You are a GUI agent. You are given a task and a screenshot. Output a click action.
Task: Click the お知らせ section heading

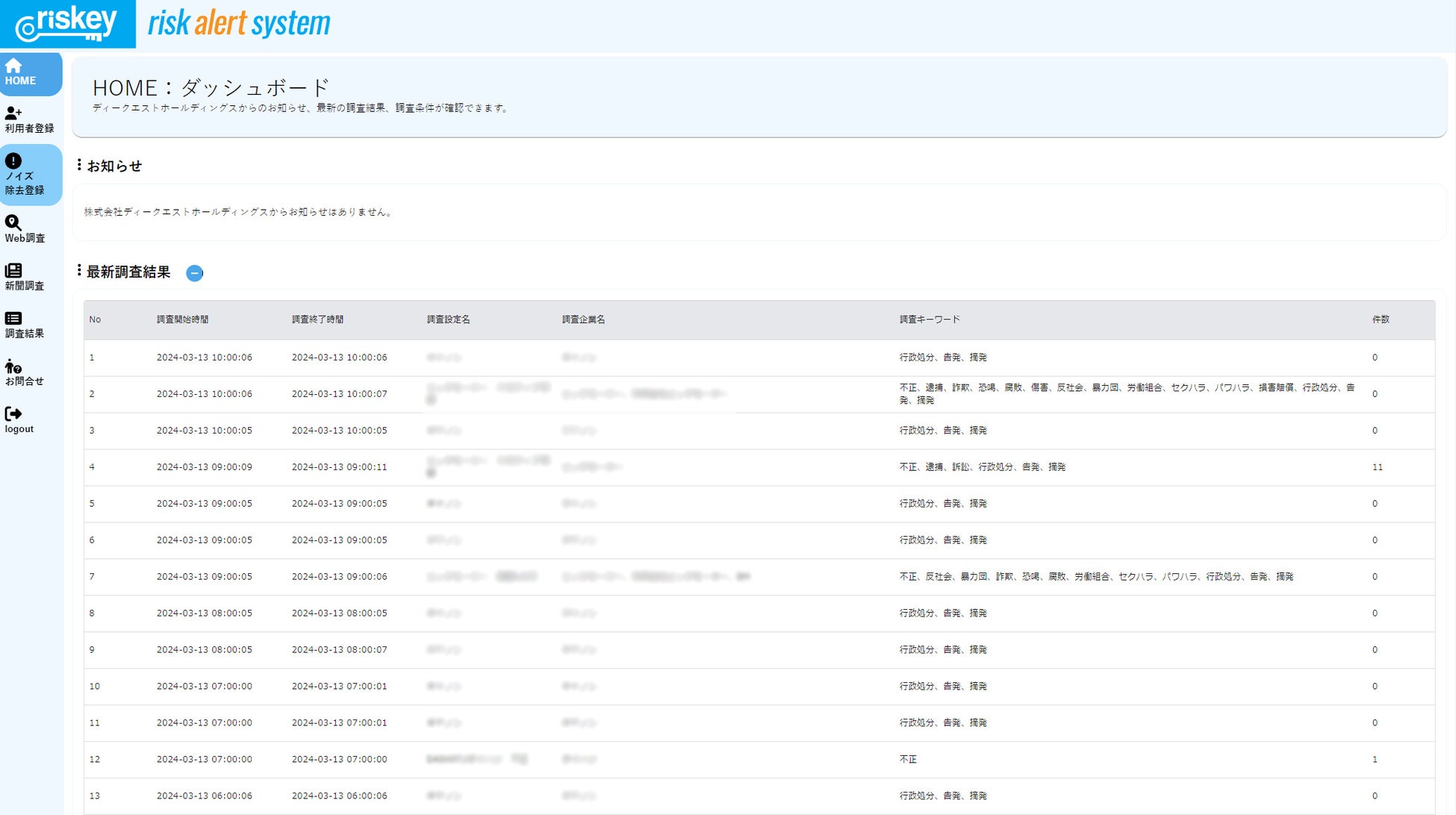pos(114,166)
